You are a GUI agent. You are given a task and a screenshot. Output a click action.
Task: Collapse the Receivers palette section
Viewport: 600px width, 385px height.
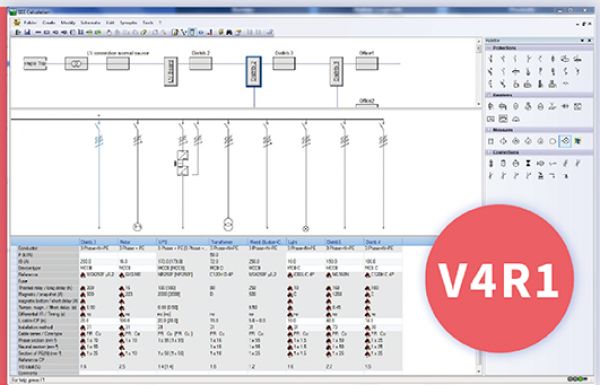coord(489,95)
